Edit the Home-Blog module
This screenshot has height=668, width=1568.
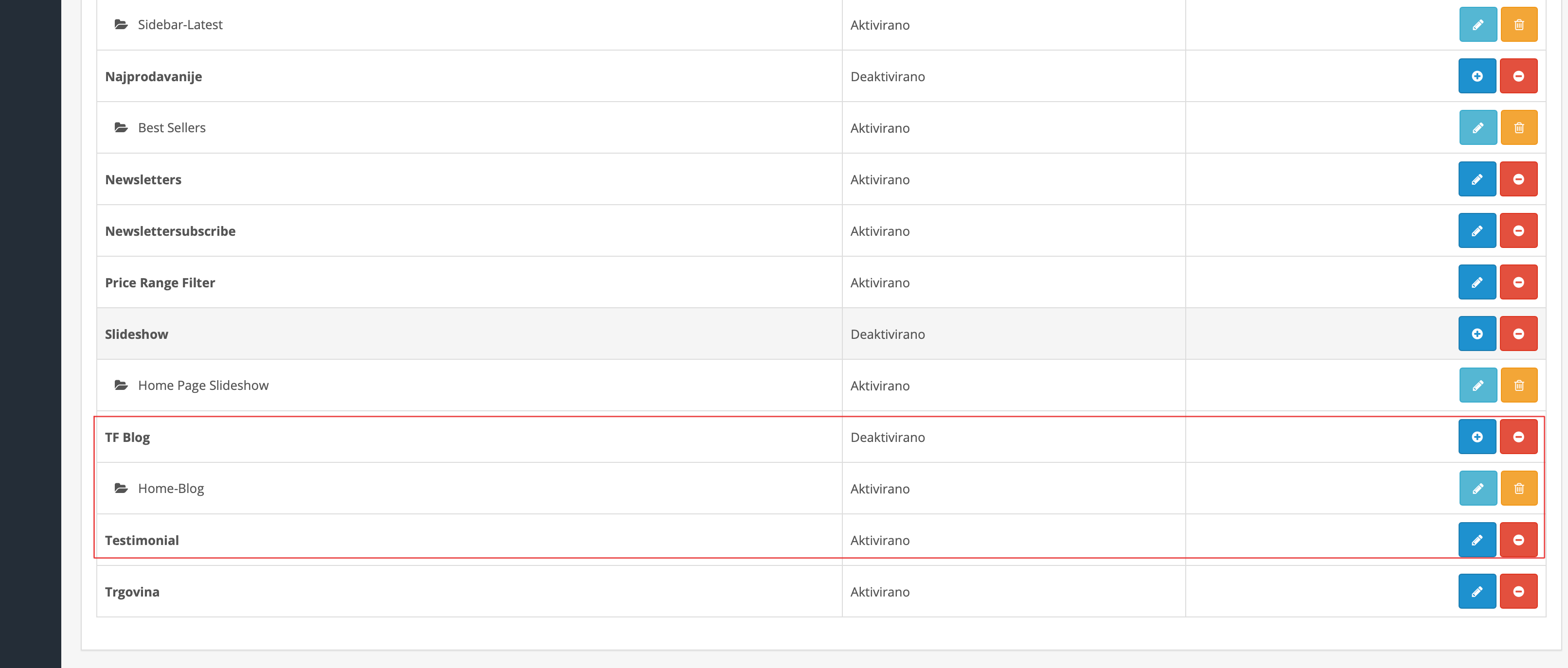coord(1478,488)
